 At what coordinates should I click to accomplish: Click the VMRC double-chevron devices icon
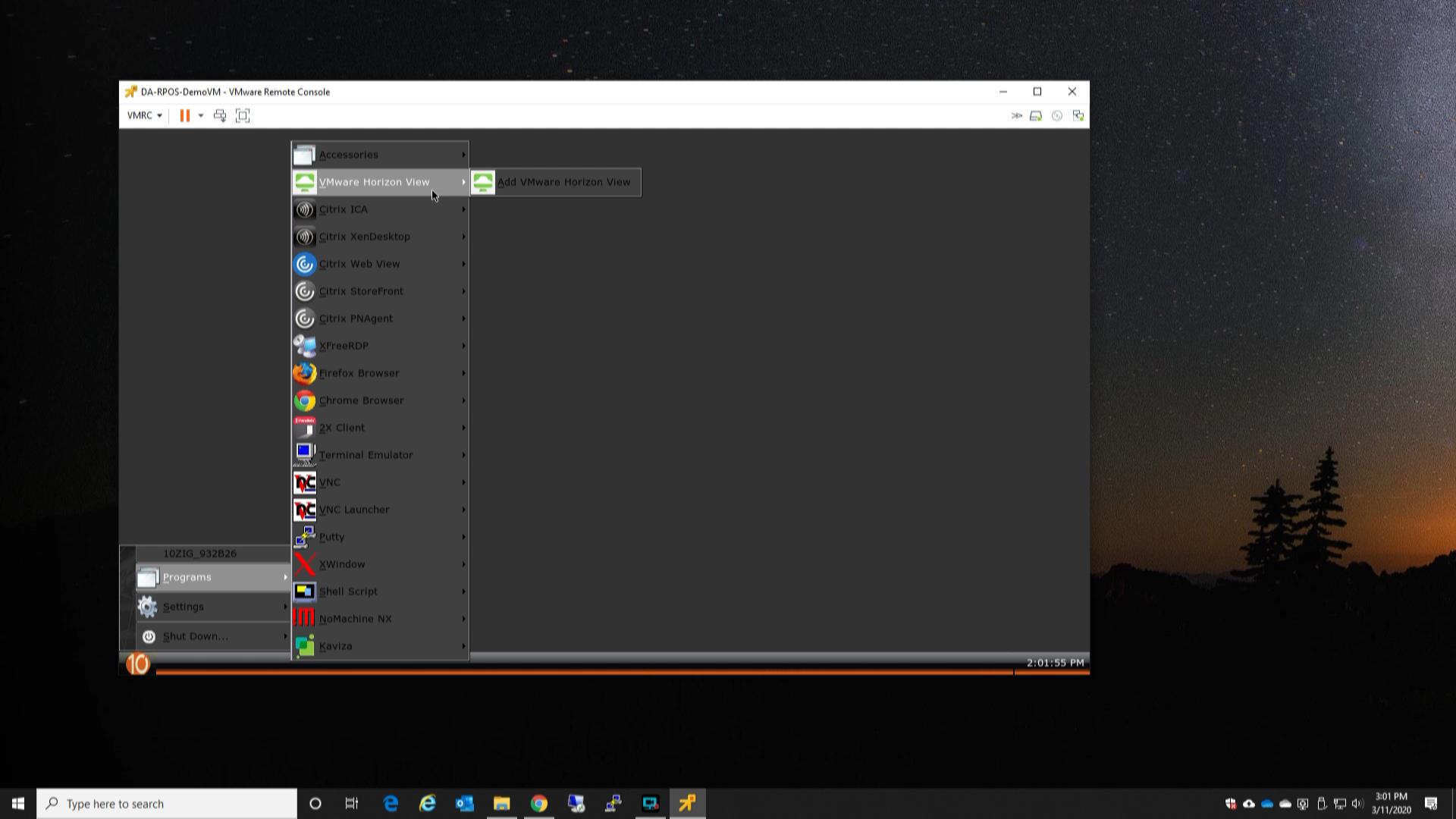pyautogui.click(x=1016, y=115)
